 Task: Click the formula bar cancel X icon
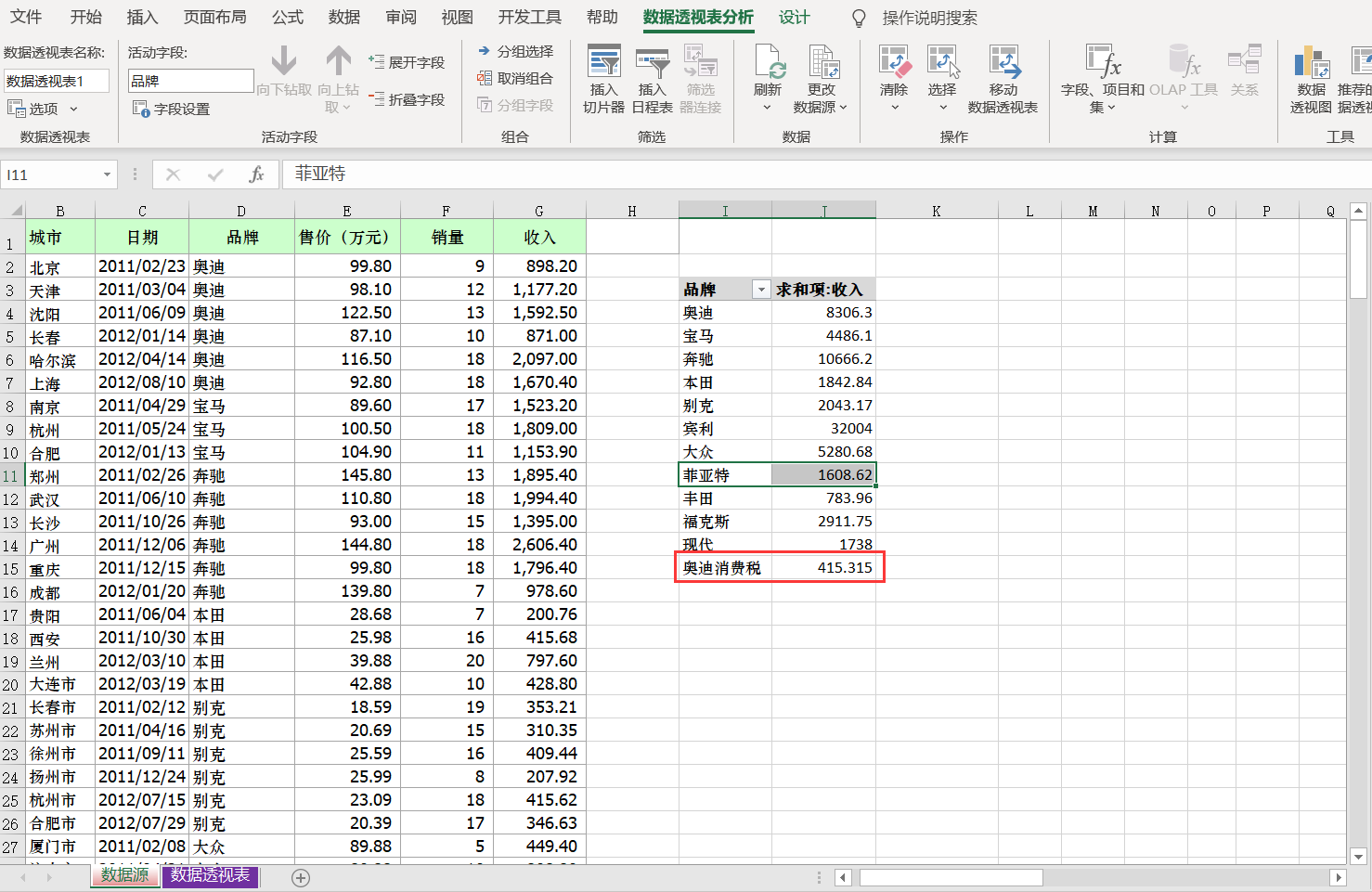[173, 174]
